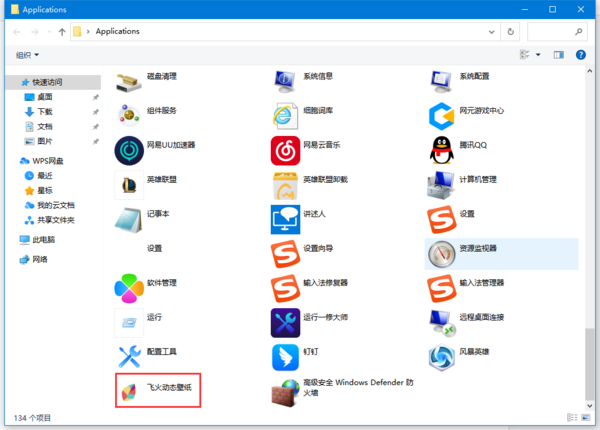Click the scrollbar down arrow
600x430 pixels.
click(589, 406)
